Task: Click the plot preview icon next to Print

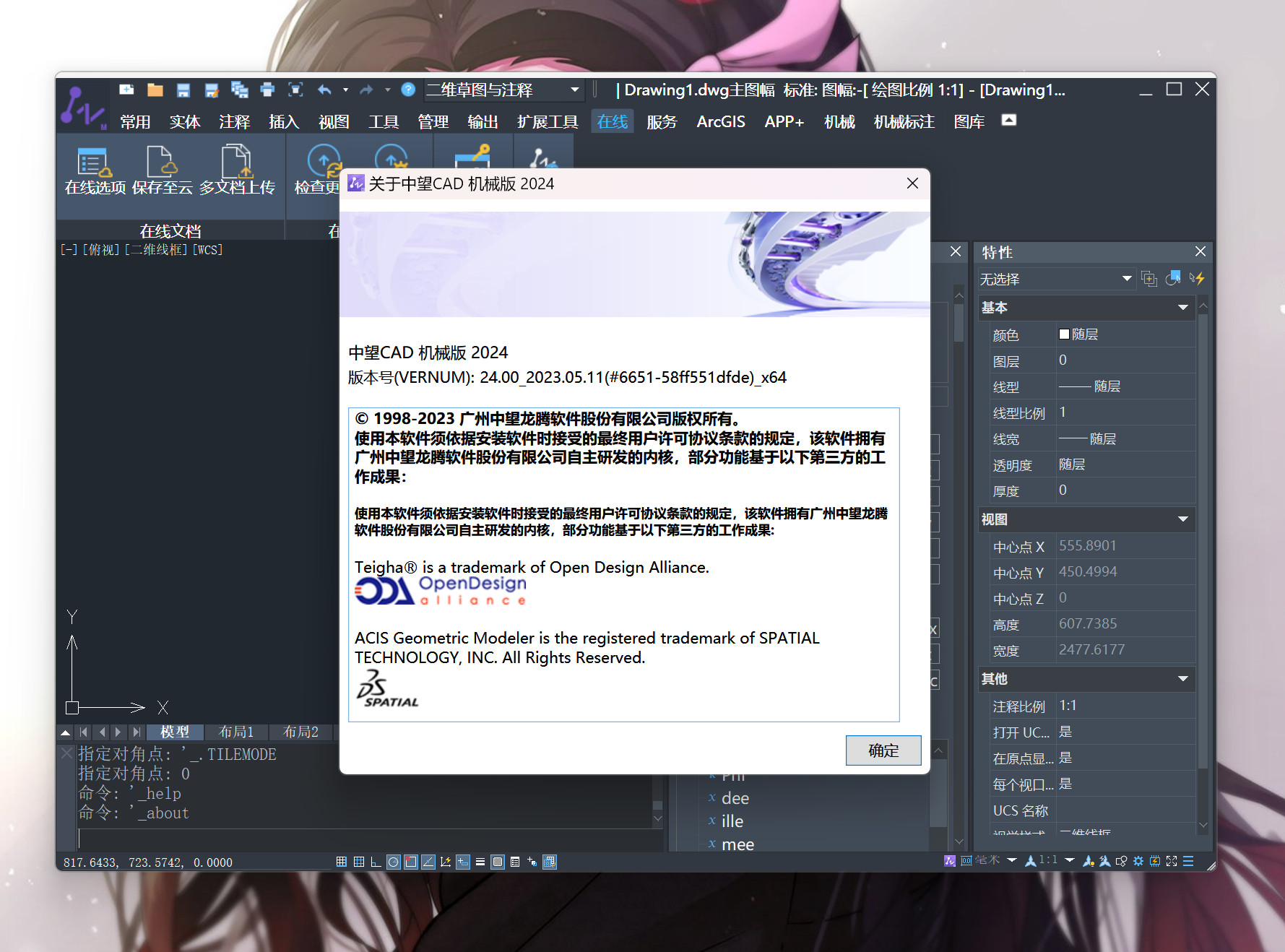Action: 295,90
